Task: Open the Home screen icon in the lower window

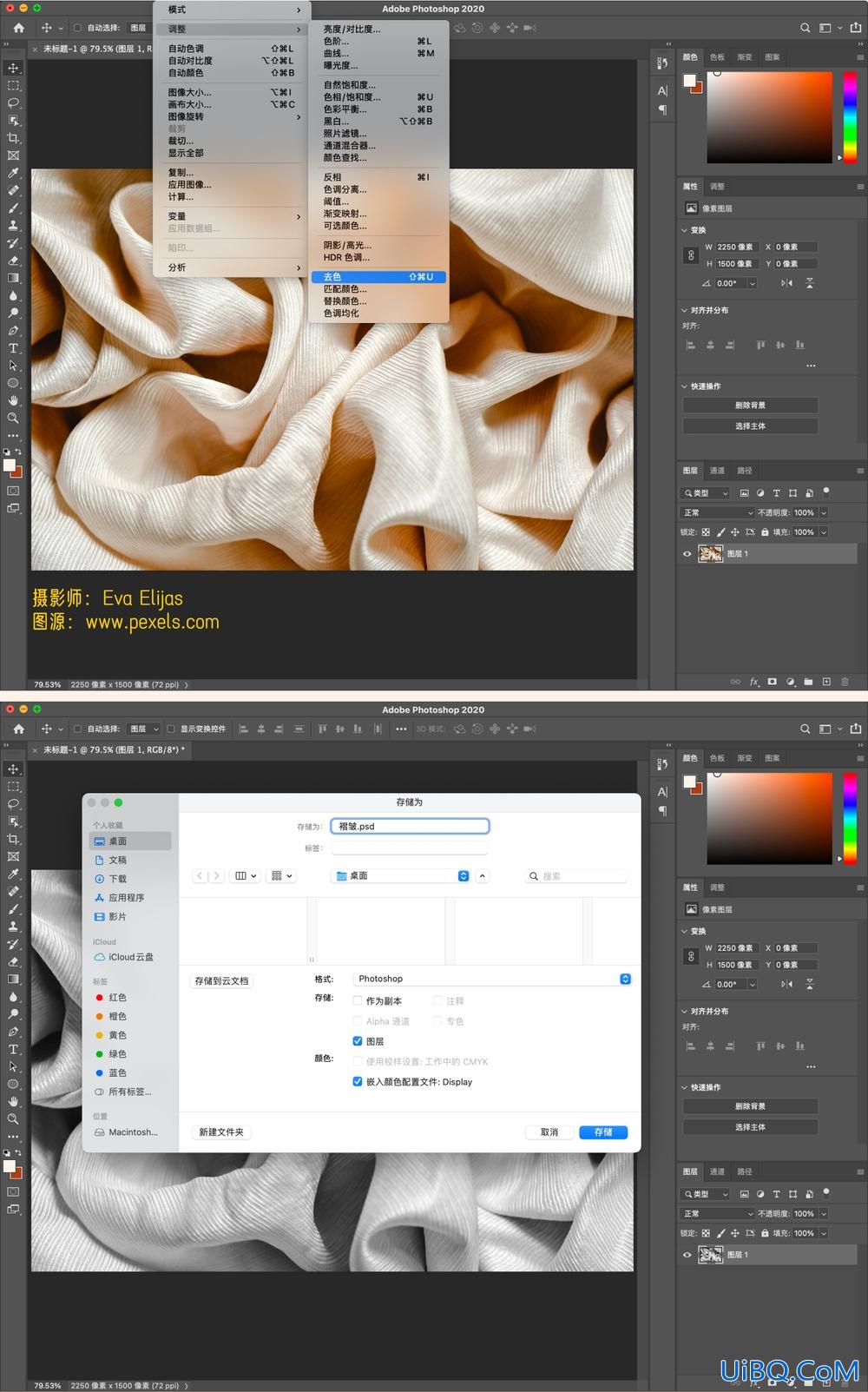Action: (18, 729)
